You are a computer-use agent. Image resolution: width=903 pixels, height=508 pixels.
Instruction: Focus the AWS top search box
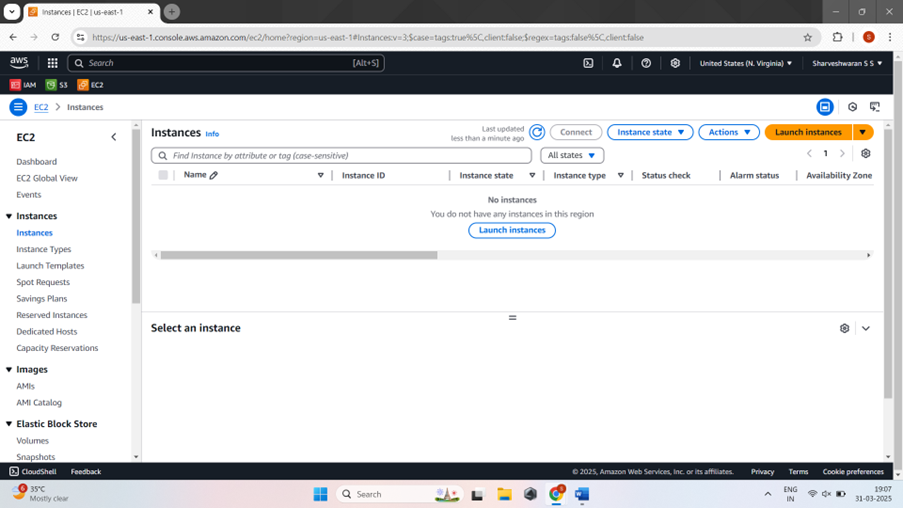tap(226, 63)
